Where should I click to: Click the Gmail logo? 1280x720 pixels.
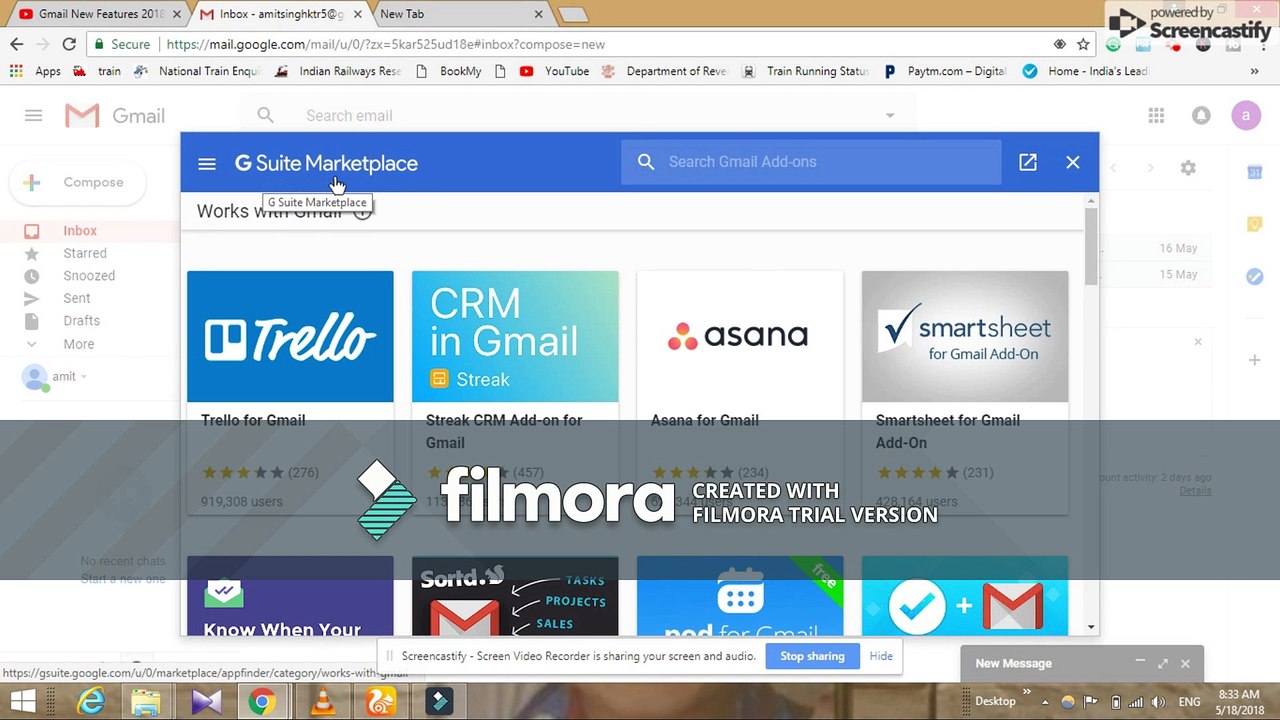(x=115, y=116)
